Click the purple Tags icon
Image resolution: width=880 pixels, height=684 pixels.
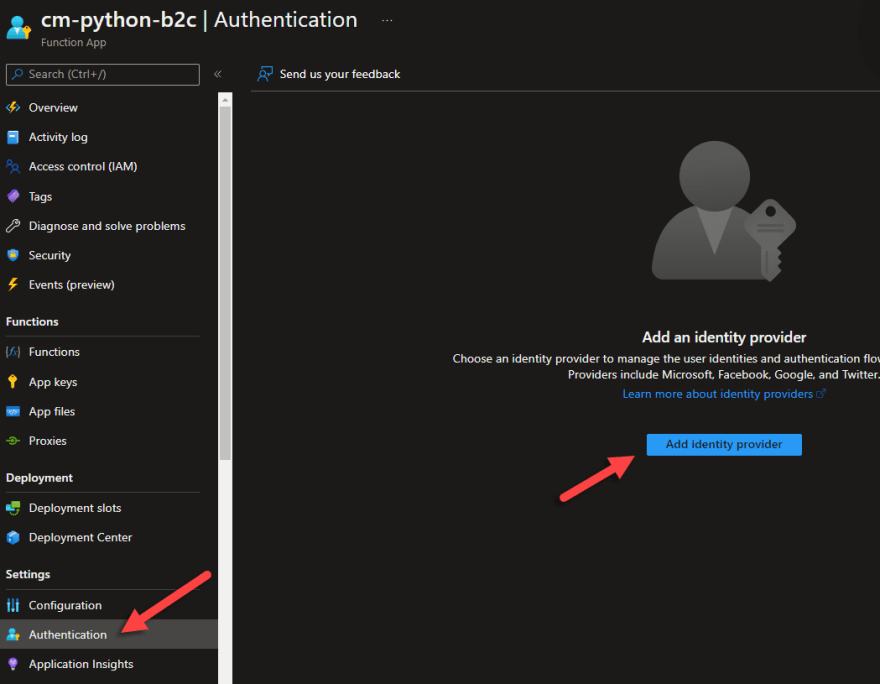(x=13, y=196)
